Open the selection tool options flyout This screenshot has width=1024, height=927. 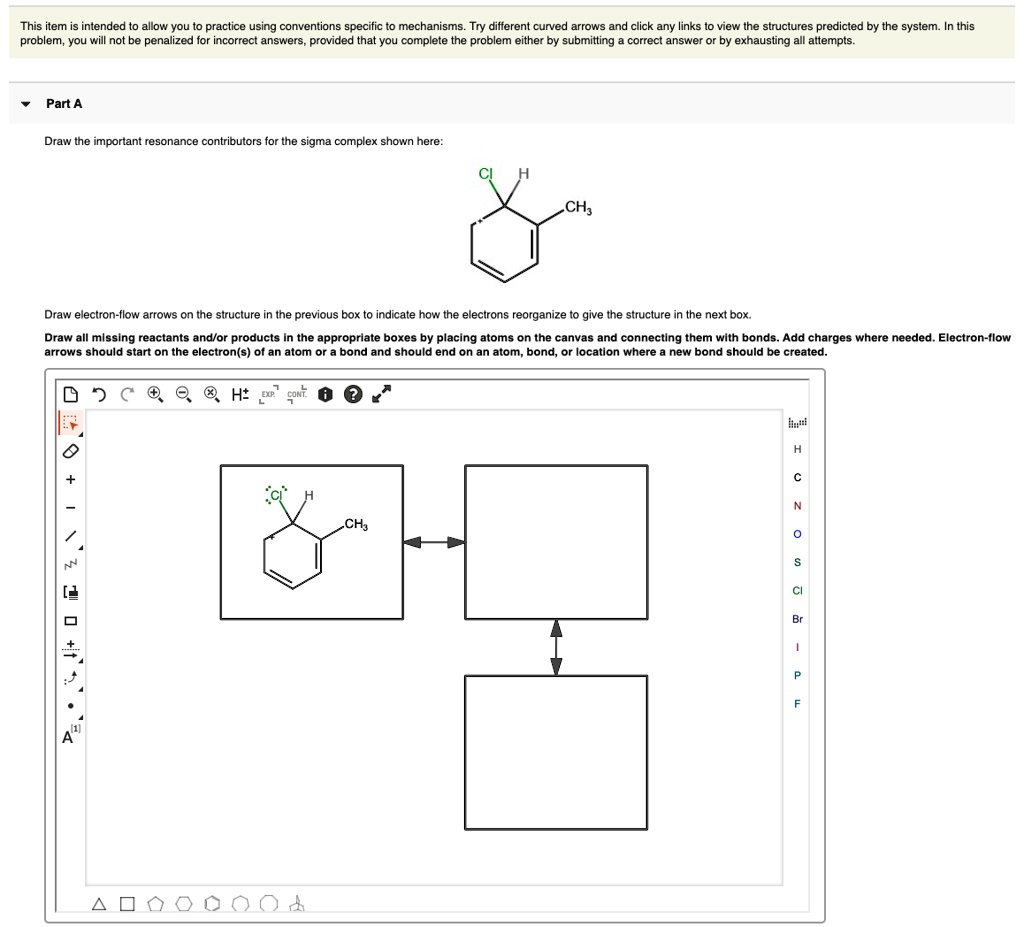[x=80, y=434]
